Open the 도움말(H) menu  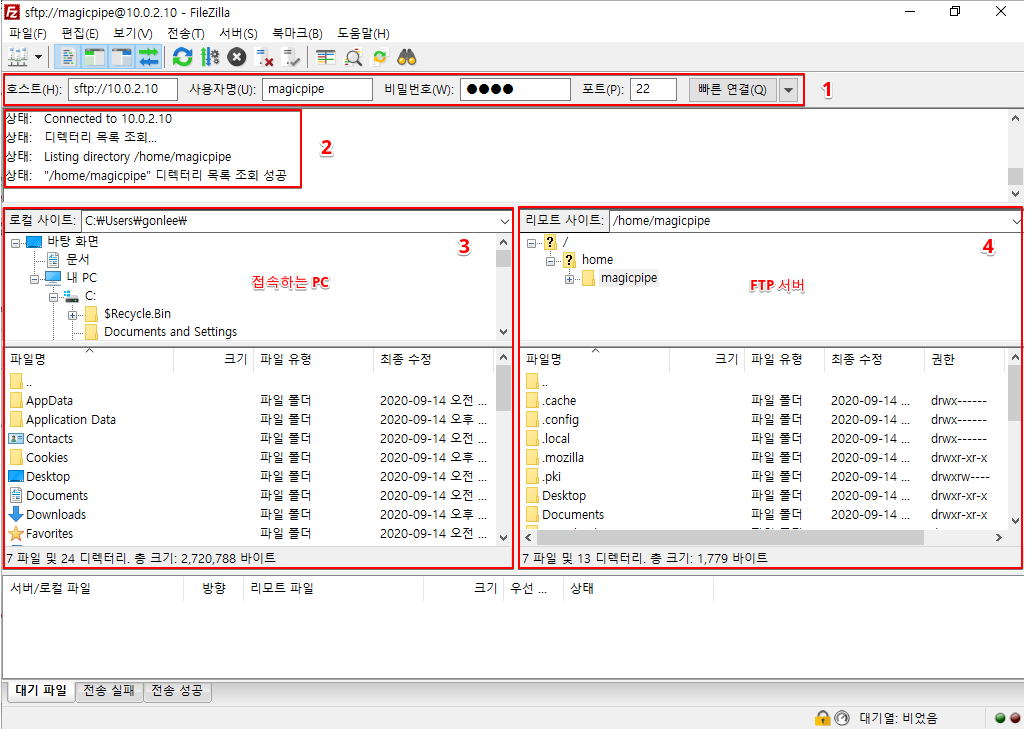(x=363, y=33)
